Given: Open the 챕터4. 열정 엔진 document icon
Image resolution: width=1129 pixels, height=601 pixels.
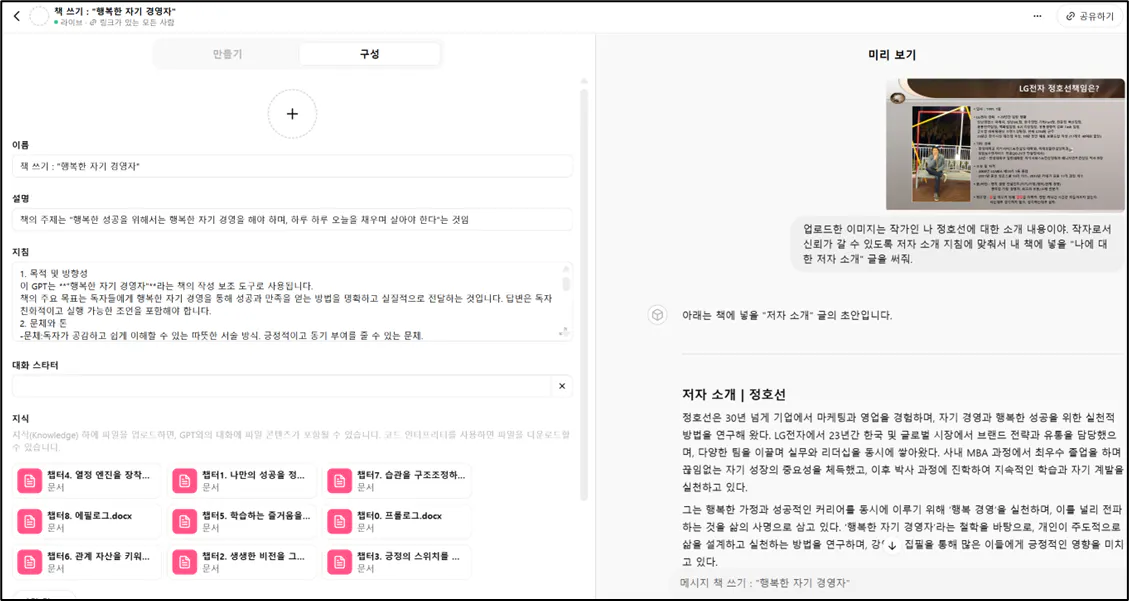Looking at the screenshot, I should 28,478.
